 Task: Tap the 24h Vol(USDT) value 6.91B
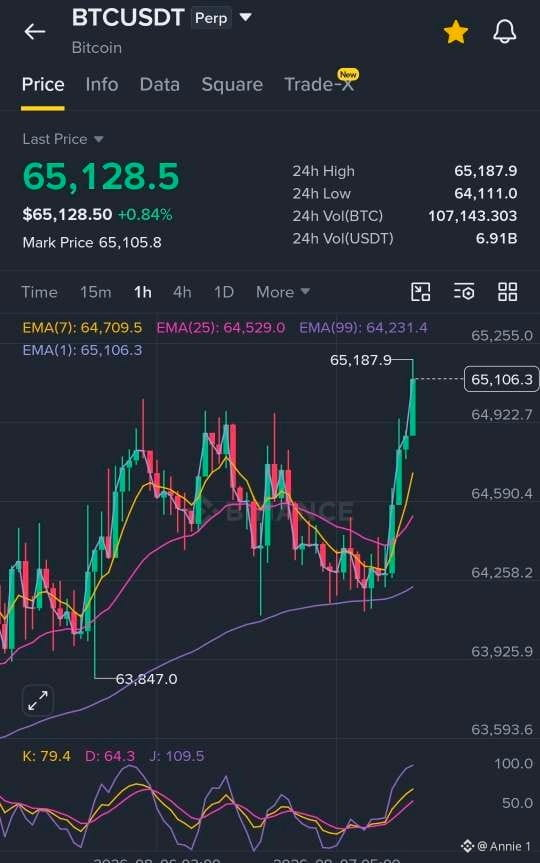click(x=497, y=238)
